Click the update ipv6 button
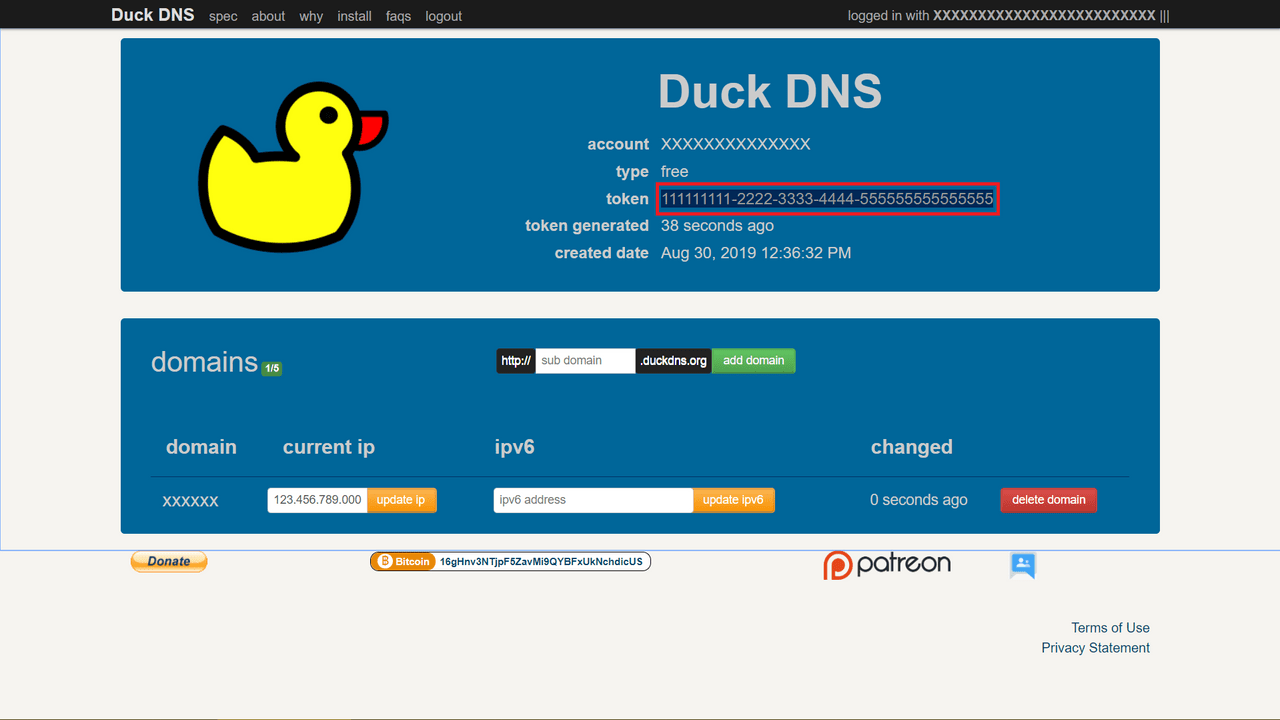 point(733,500)
